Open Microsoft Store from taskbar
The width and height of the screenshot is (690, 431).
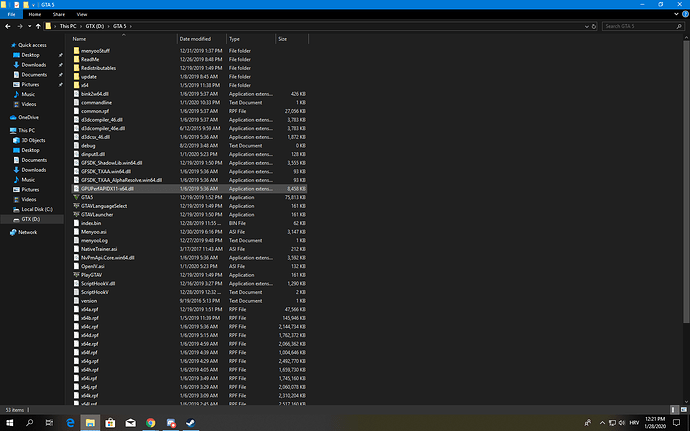pyautogui.click(x=110, y=423)
